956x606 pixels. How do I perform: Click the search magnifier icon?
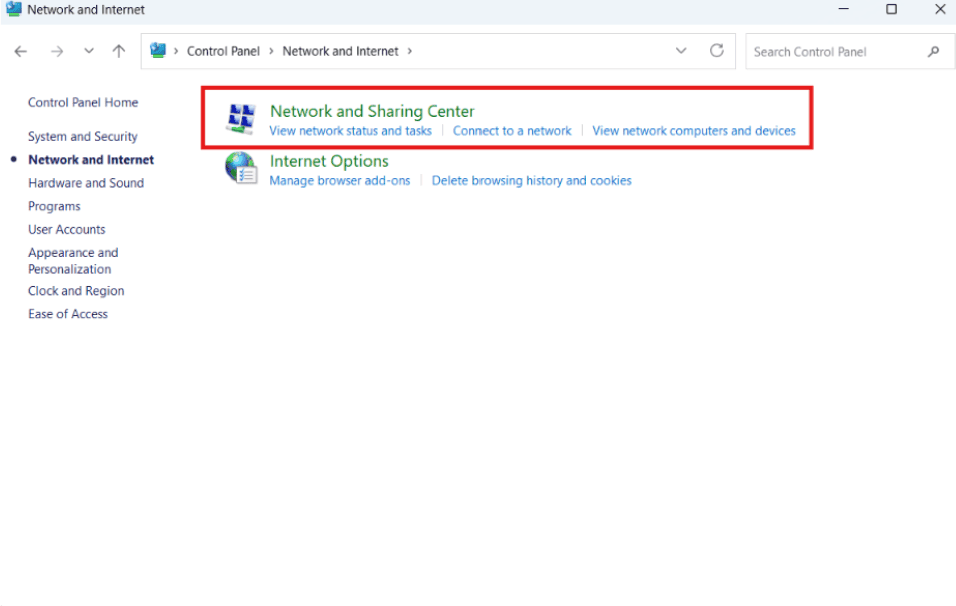point(933,52)
